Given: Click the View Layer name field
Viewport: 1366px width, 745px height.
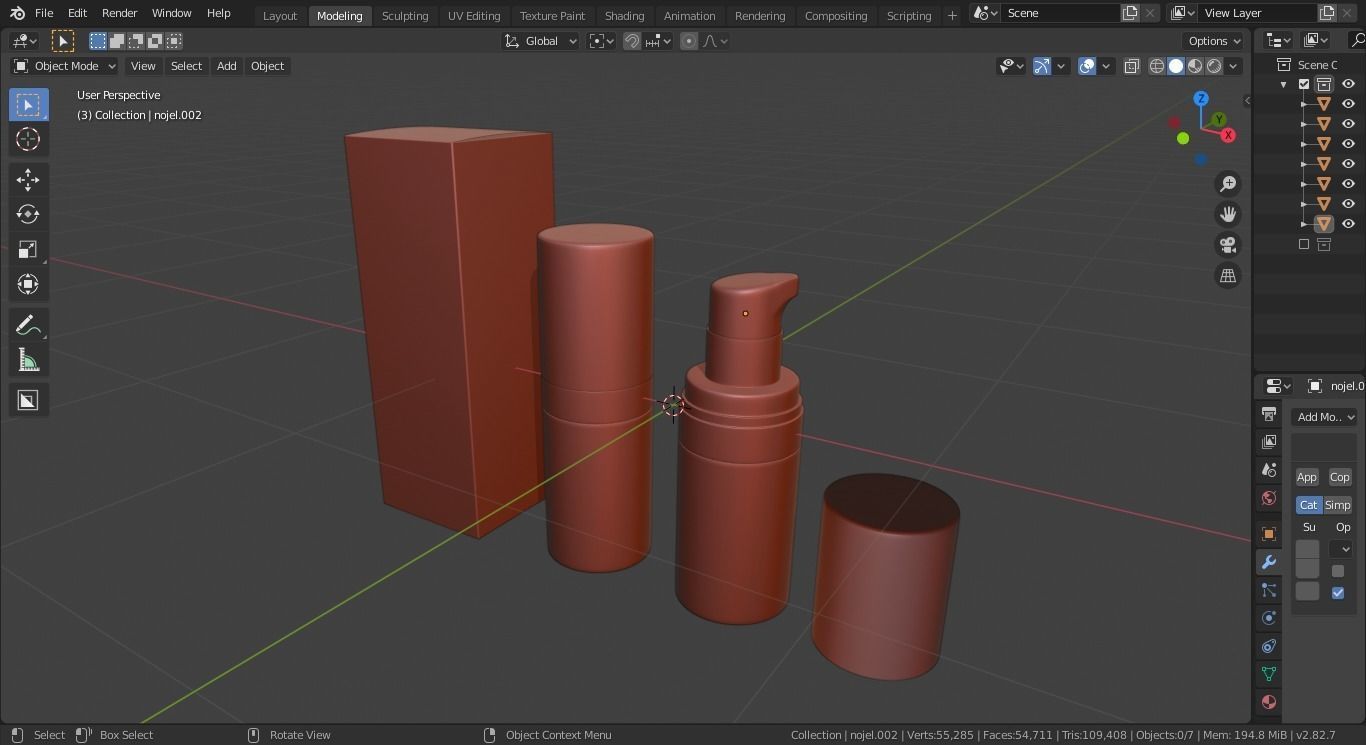Looking at the screenshot, I should click(1258, 13).
